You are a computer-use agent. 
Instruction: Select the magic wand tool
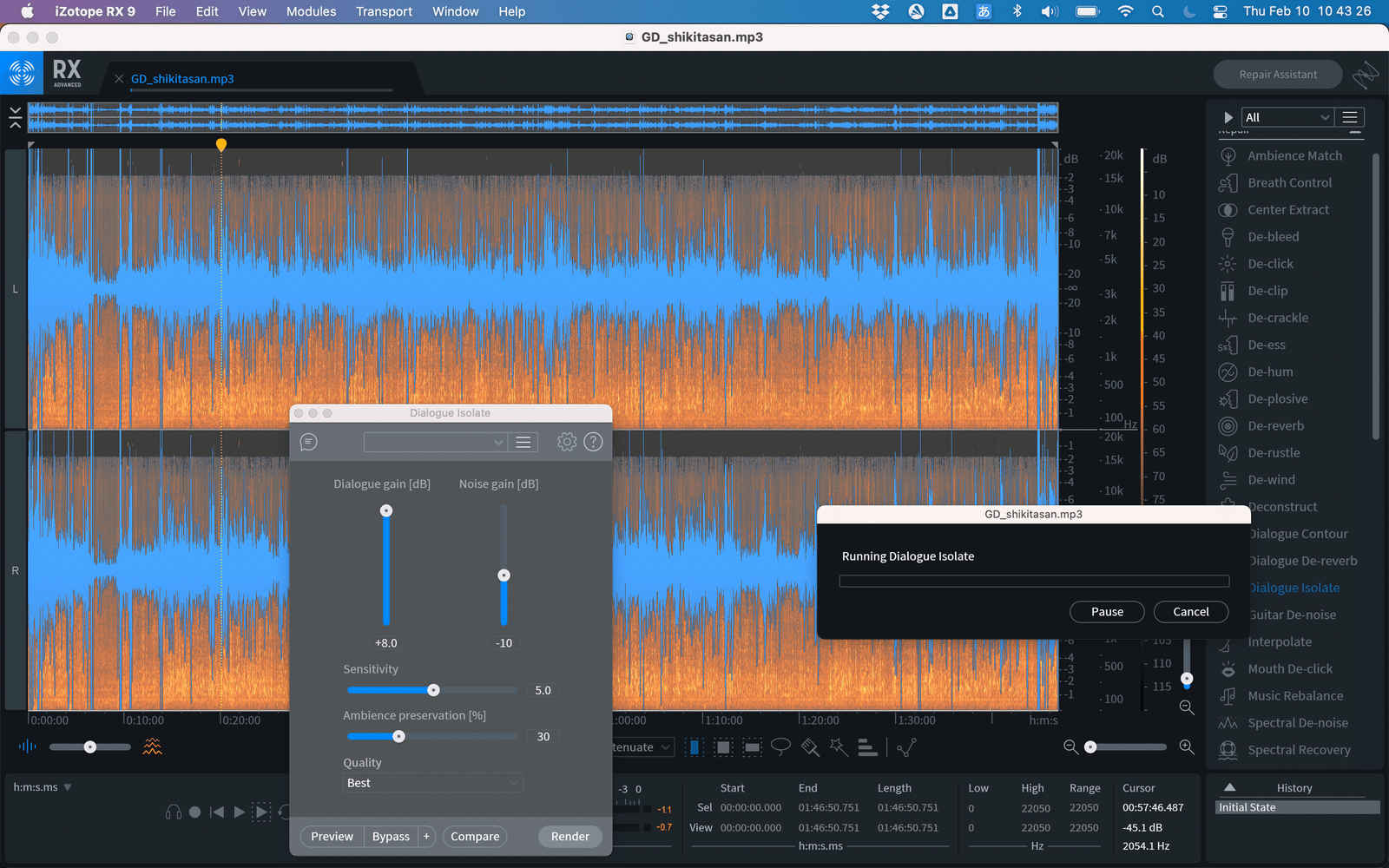pyautogui.click(x=839, y=746)
